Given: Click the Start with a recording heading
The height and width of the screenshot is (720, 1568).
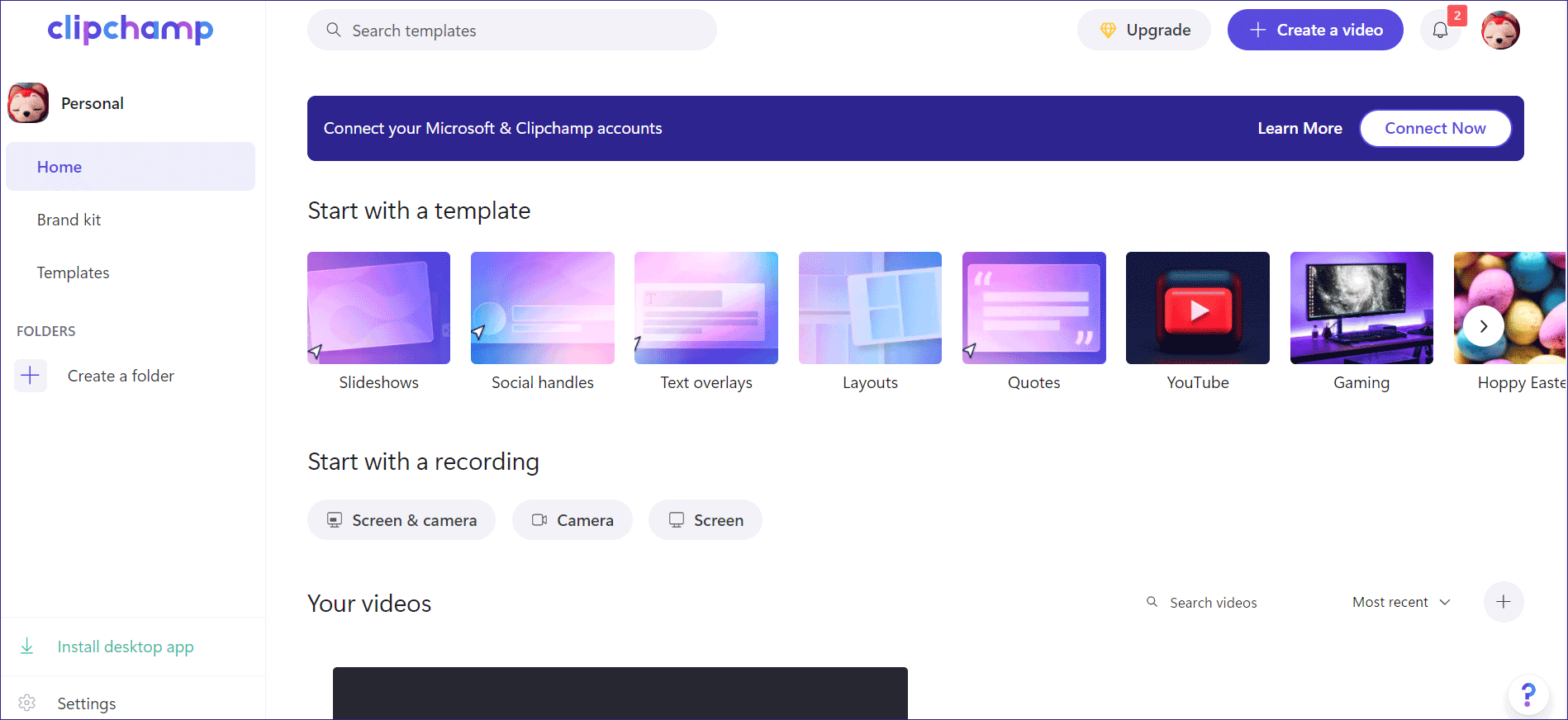Looking at the screenshot, I should pos(423,462).
